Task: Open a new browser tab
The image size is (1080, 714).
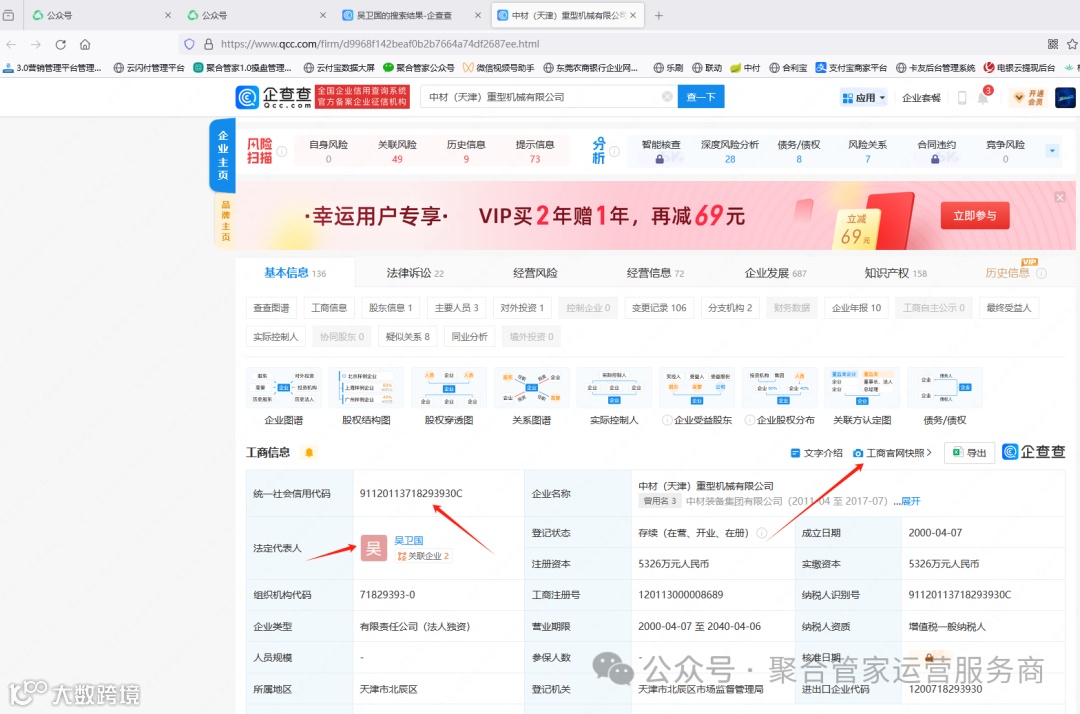Action: tap(658, 15)
